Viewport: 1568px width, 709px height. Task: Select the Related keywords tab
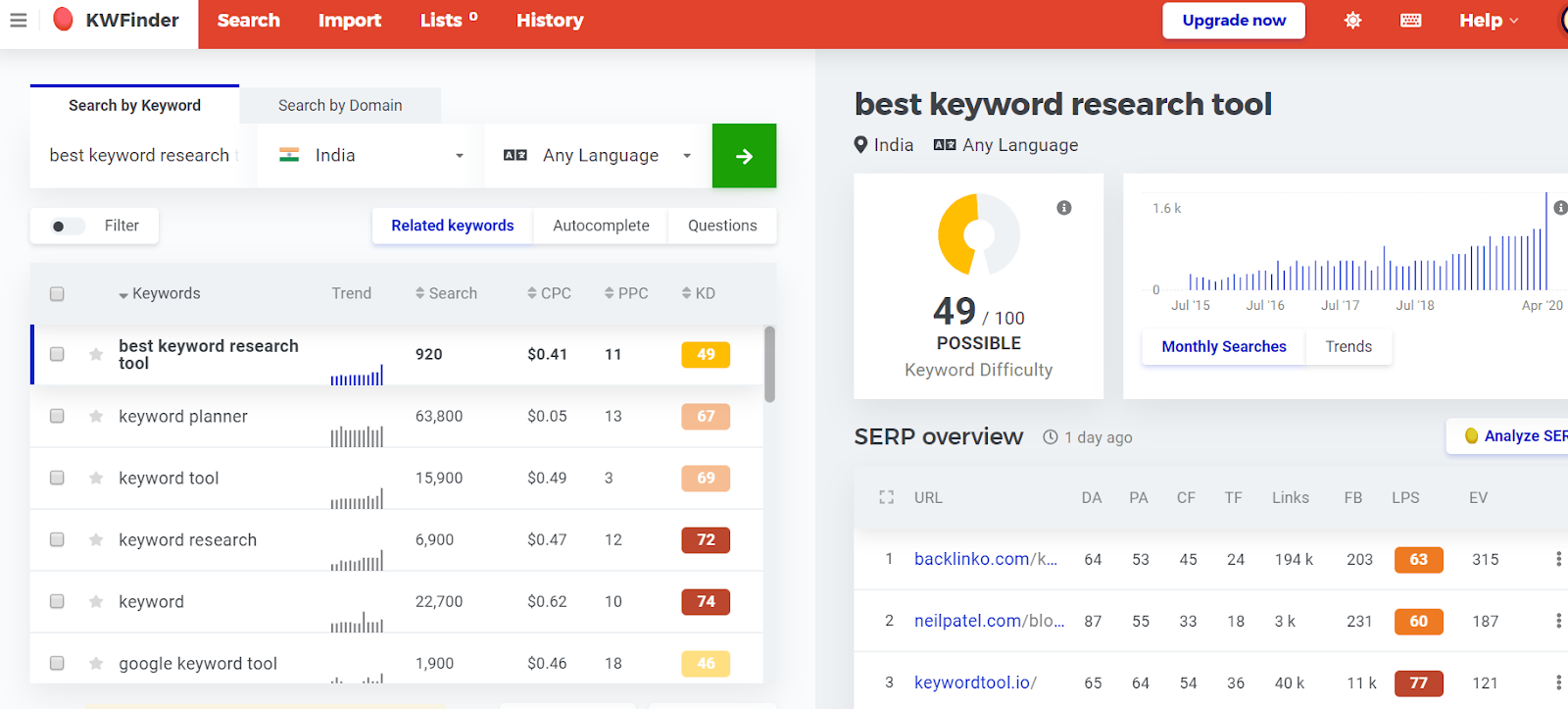point(453,226)
